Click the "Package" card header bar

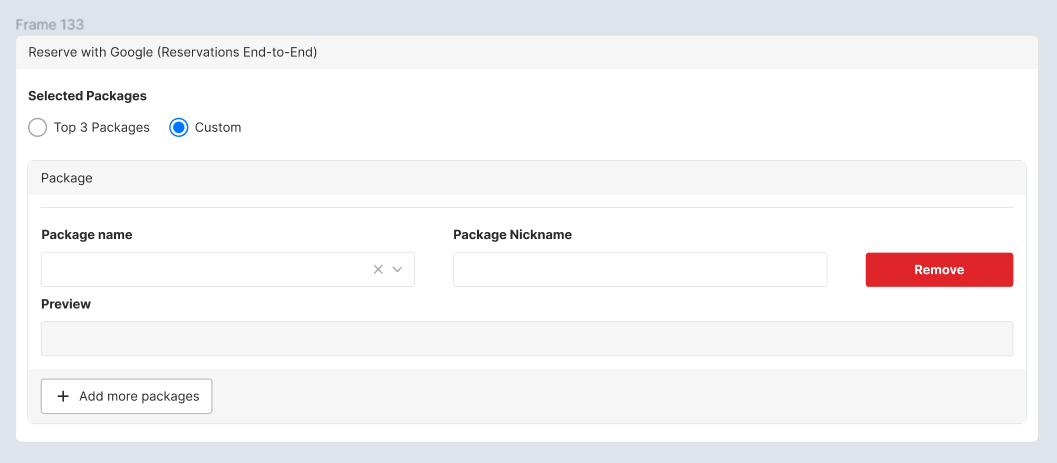coord(527,178)
